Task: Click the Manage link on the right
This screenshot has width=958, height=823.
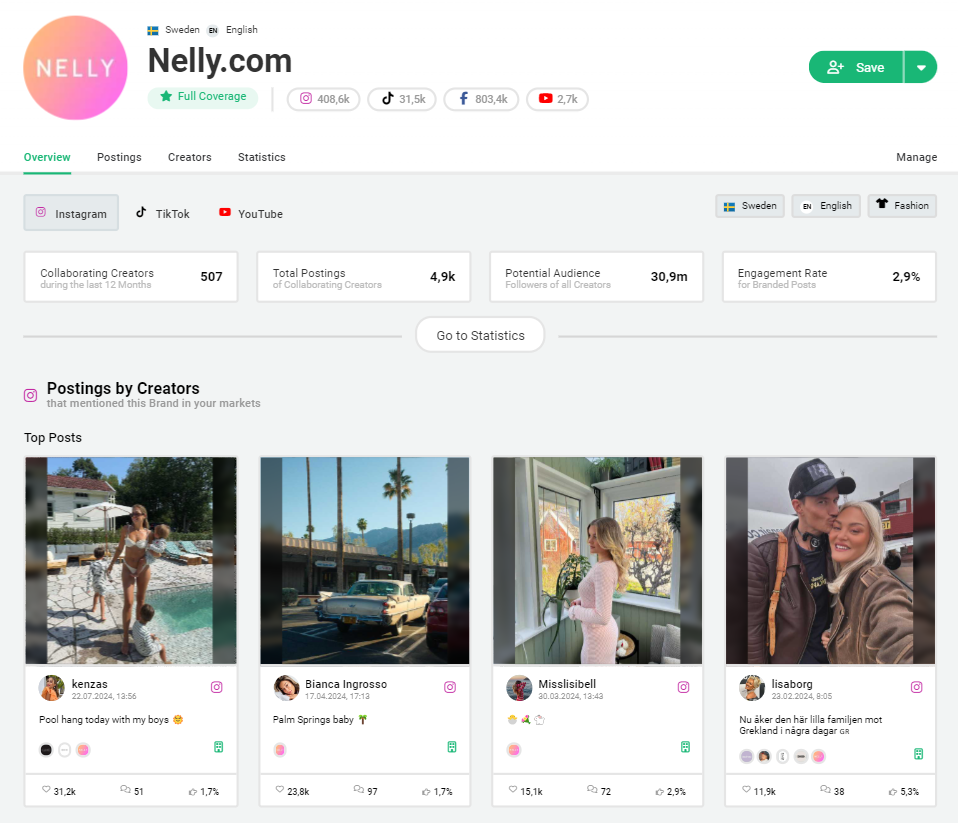Action: click(916, 157)
